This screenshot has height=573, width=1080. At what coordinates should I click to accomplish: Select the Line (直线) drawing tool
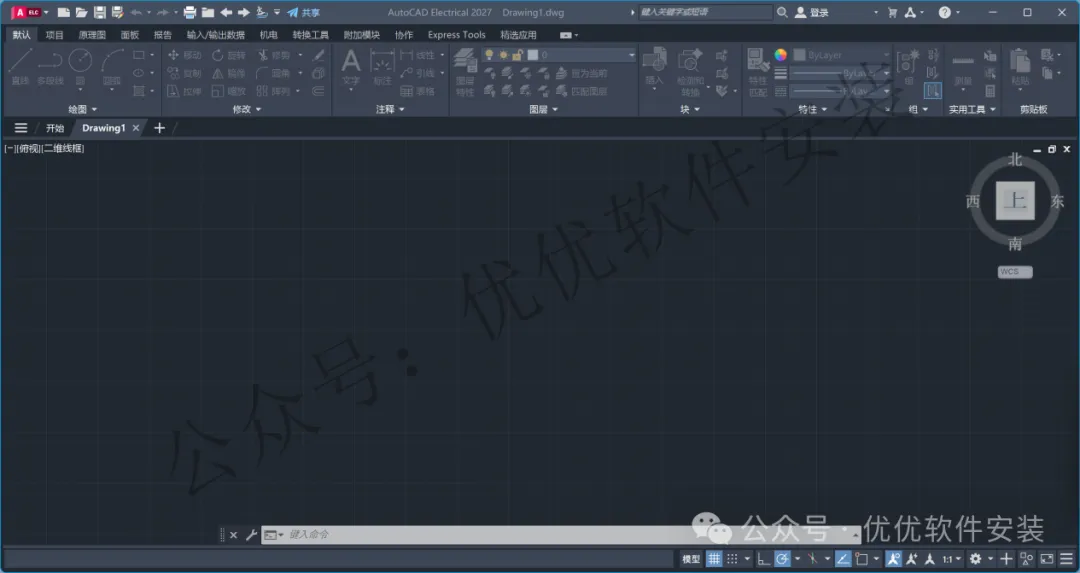[x=20, y=67]
